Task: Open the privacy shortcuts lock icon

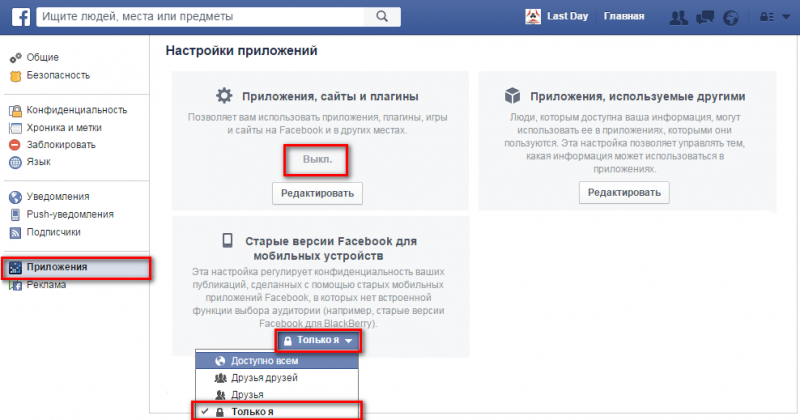Action: [x=767, y=17]
